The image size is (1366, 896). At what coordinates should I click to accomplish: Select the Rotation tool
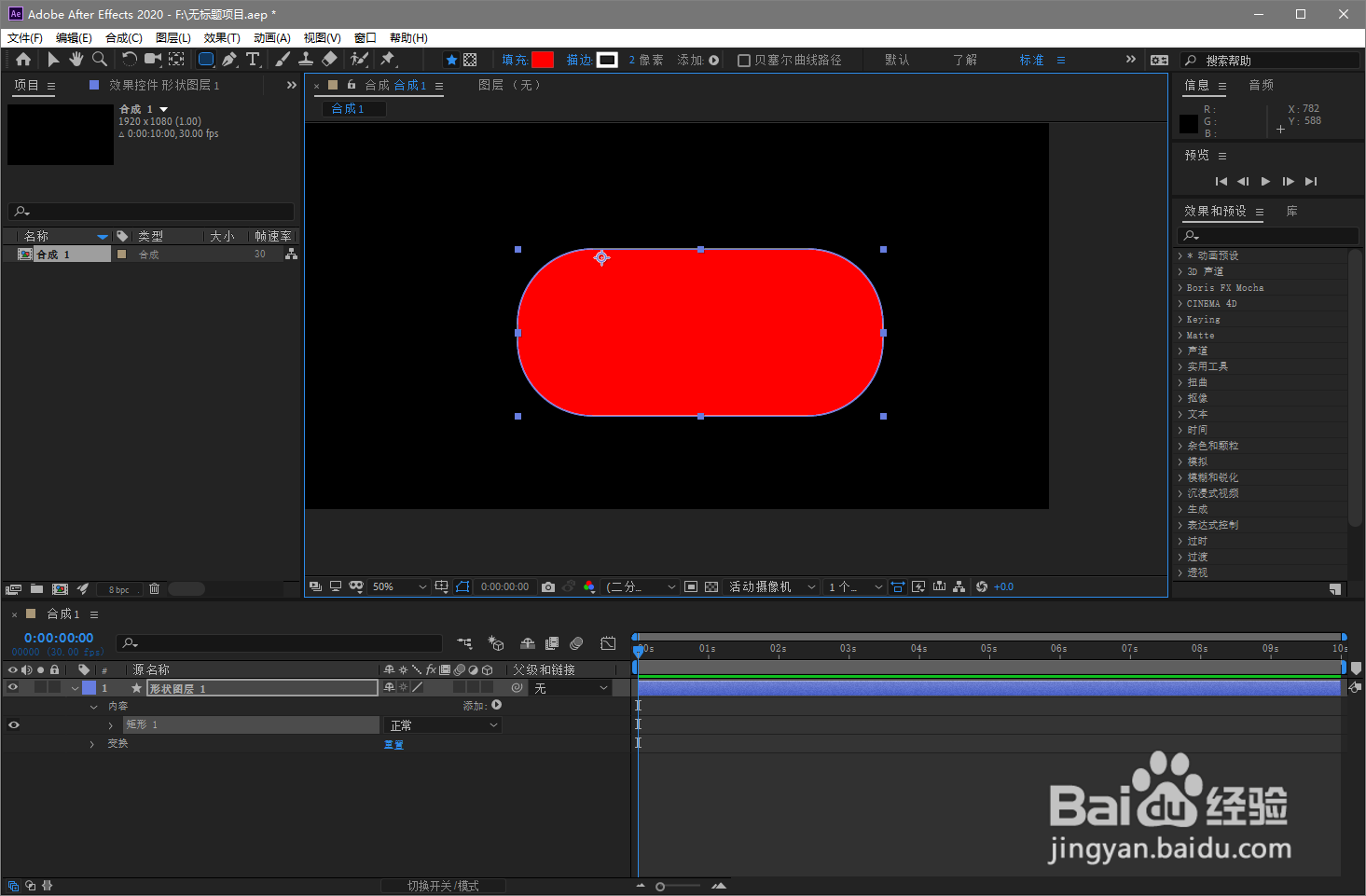(x=130, y=60)
